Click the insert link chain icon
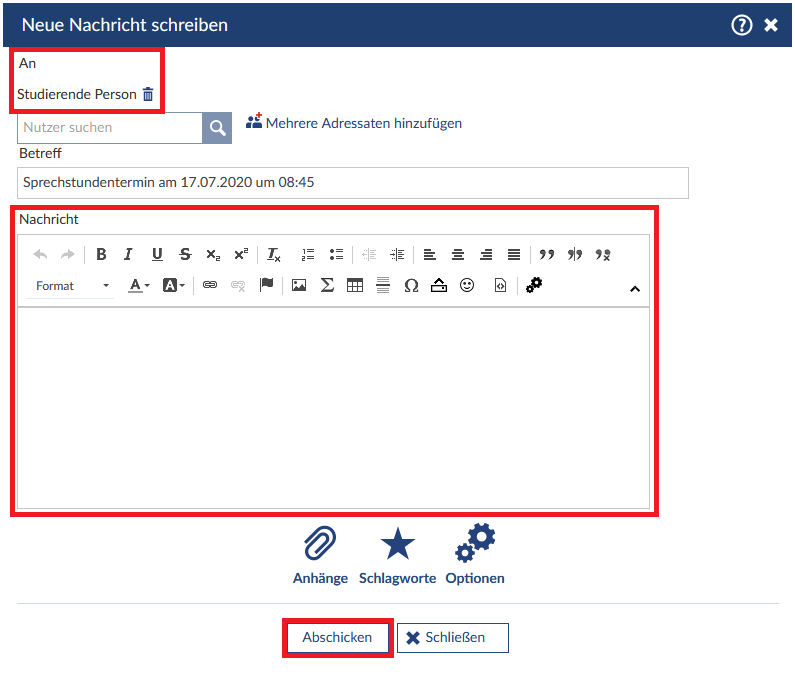This screenshot has width=795, height=674. [210, 286]
